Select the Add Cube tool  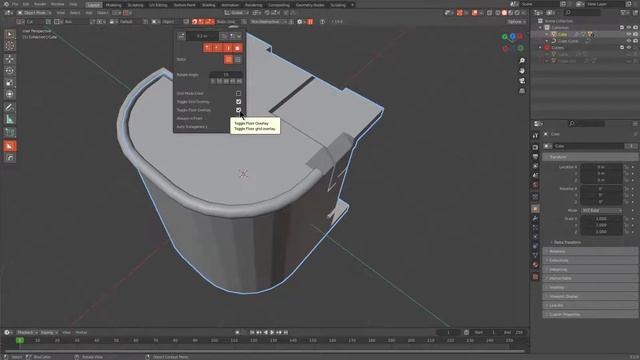pos(10,132)
